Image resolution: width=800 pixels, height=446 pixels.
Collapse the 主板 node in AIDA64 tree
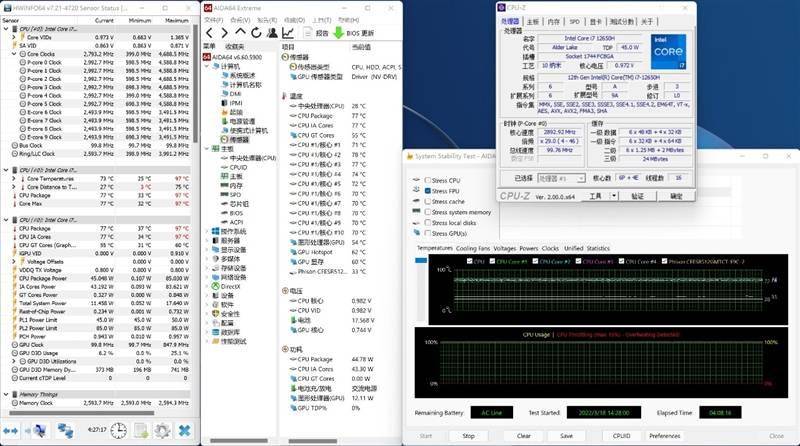[x=207, y=149]
